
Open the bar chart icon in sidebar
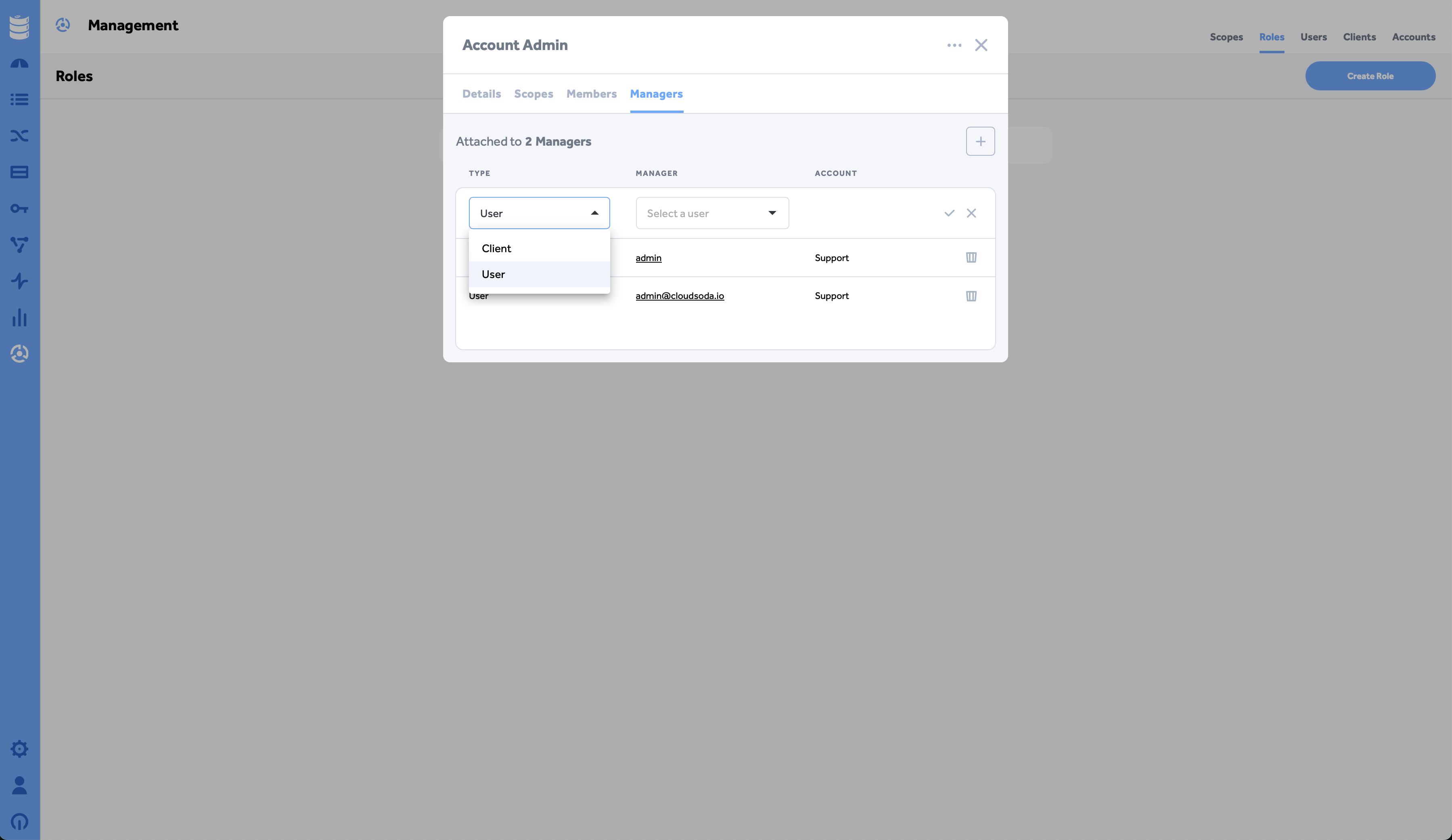point(20,318)
